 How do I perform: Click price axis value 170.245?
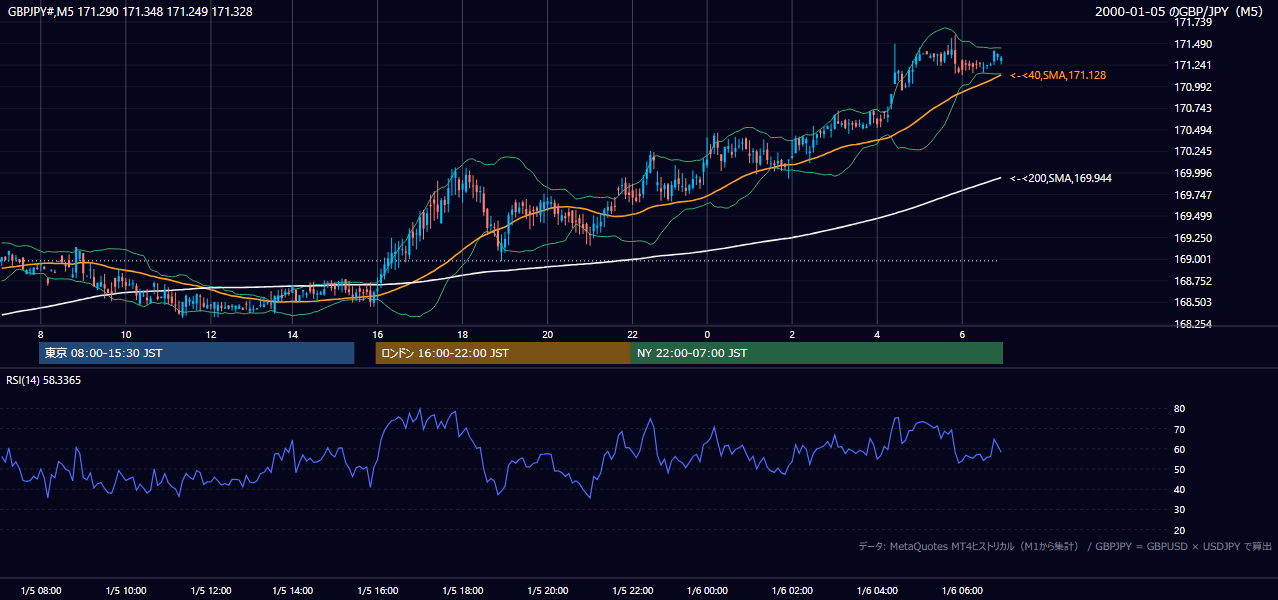(1192, 152)
